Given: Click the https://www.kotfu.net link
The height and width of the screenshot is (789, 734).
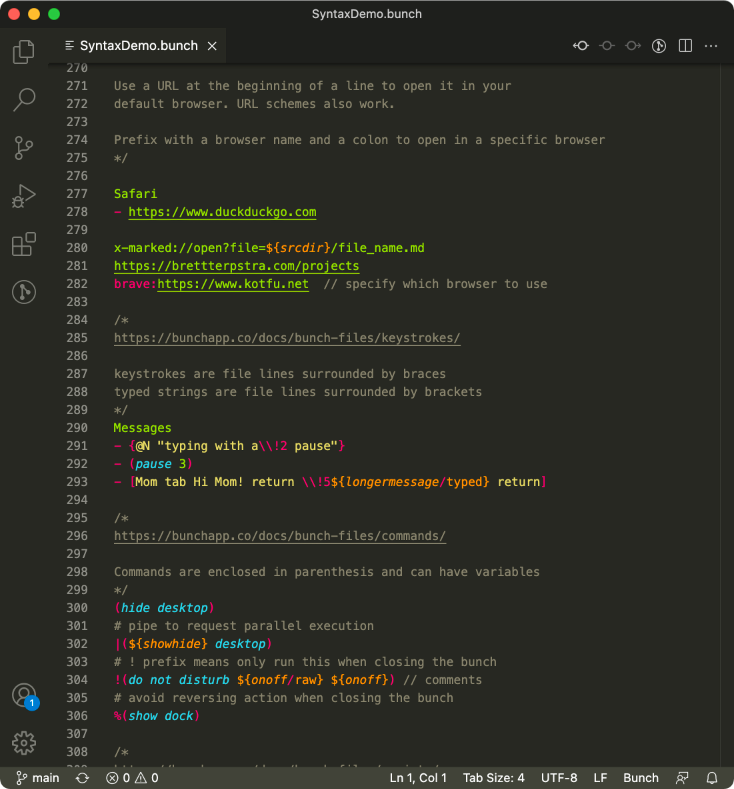Looking at the screenshot, I should click(233, 284).
